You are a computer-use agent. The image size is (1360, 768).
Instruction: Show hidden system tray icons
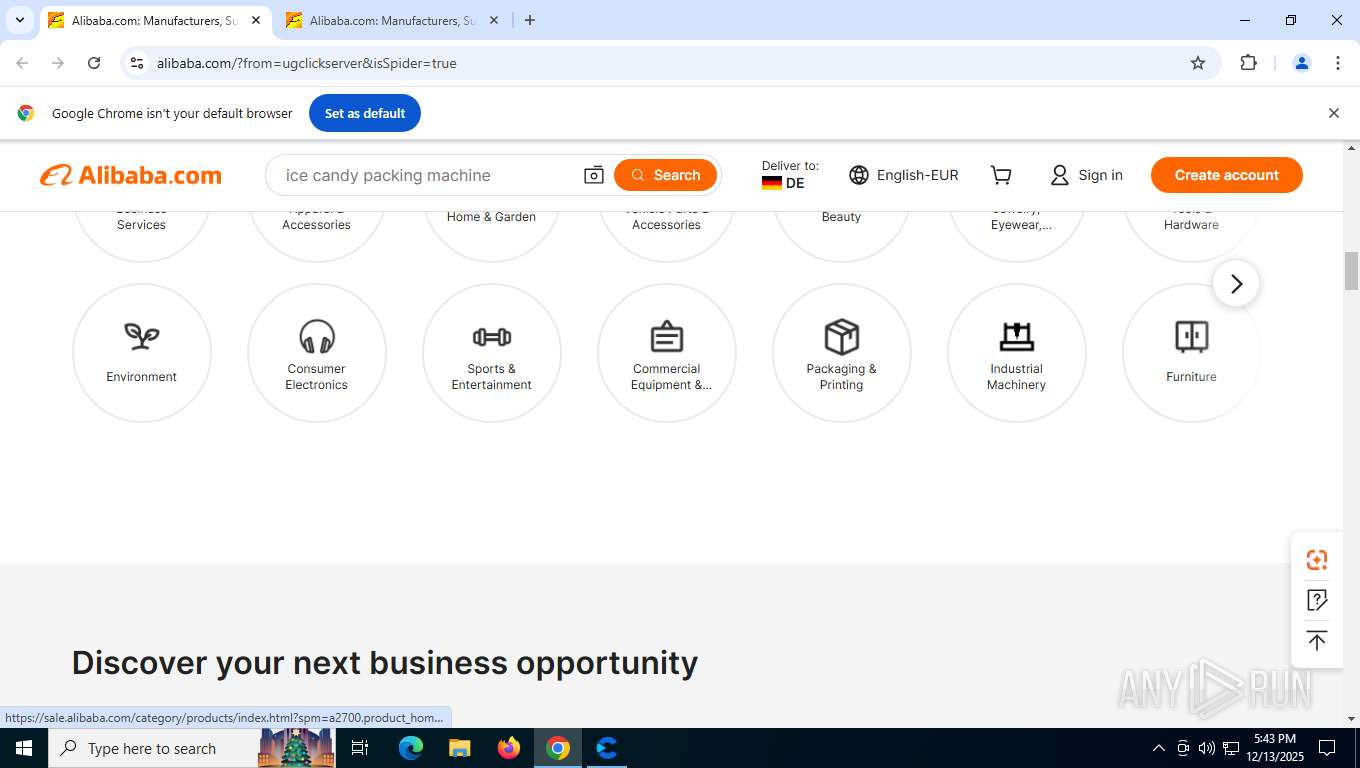(1158, 748)
